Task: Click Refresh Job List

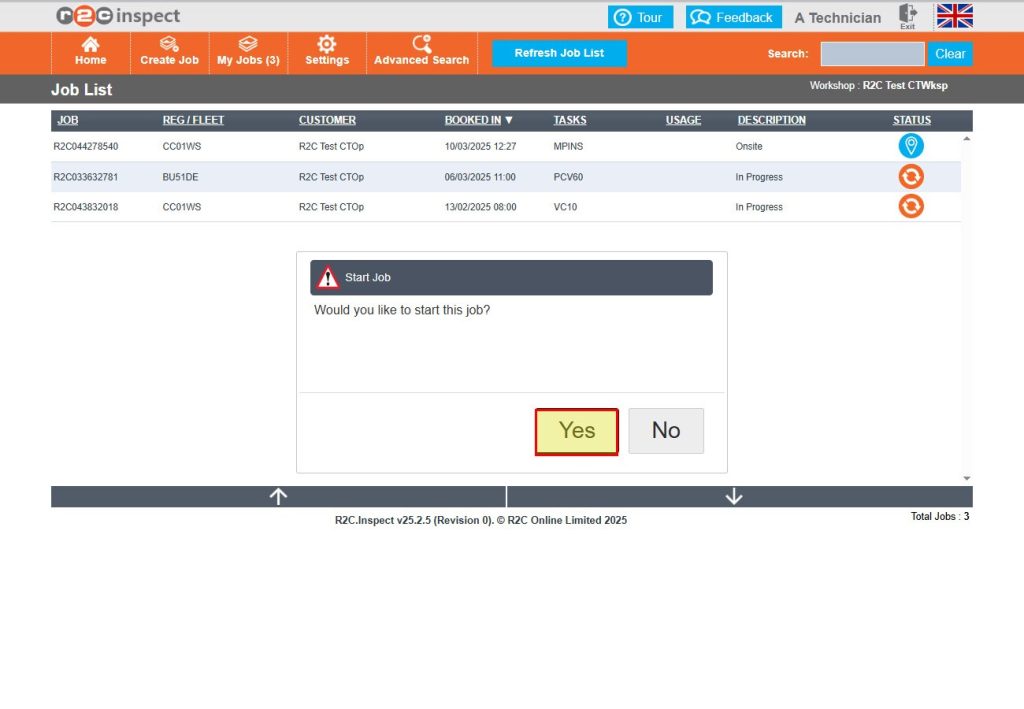Action: 558,53
